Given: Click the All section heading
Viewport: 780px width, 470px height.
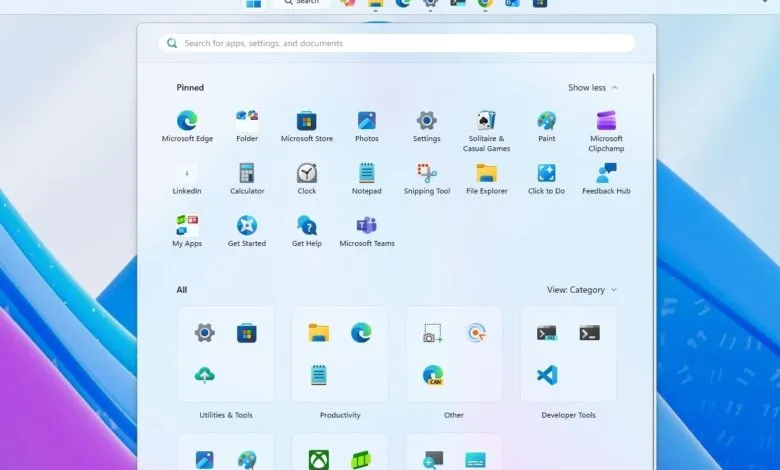Looking at the screenshot, I should pos(182,289).
